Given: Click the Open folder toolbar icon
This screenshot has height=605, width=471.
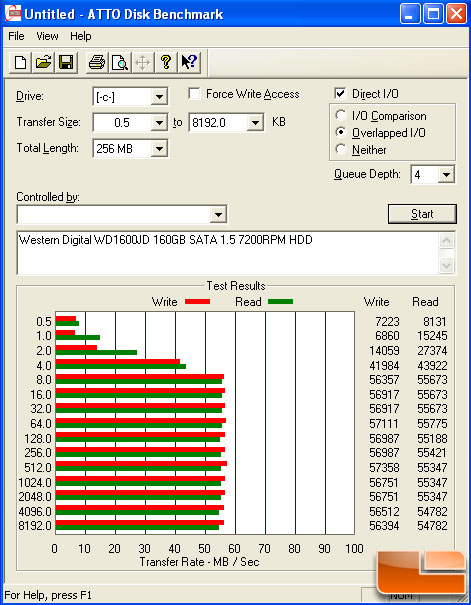Looking at the screenshot, I should pos(43,62).
